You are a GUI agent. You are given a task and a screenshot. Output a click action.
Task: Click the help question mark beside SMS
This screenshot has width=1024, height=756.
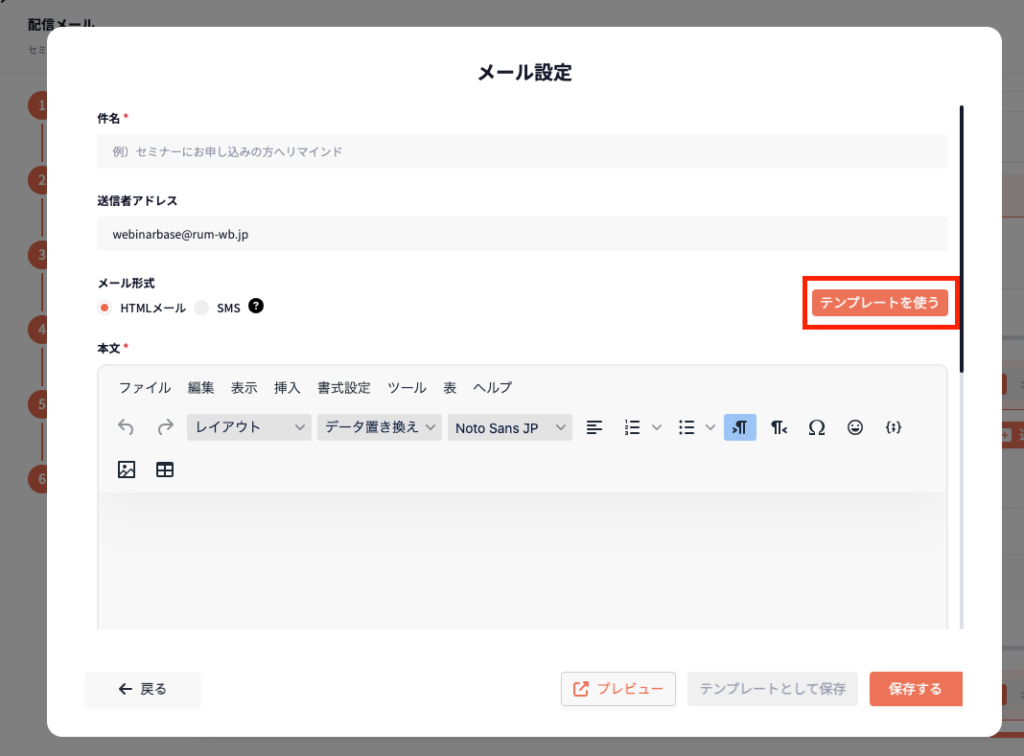tap(256, 307)
